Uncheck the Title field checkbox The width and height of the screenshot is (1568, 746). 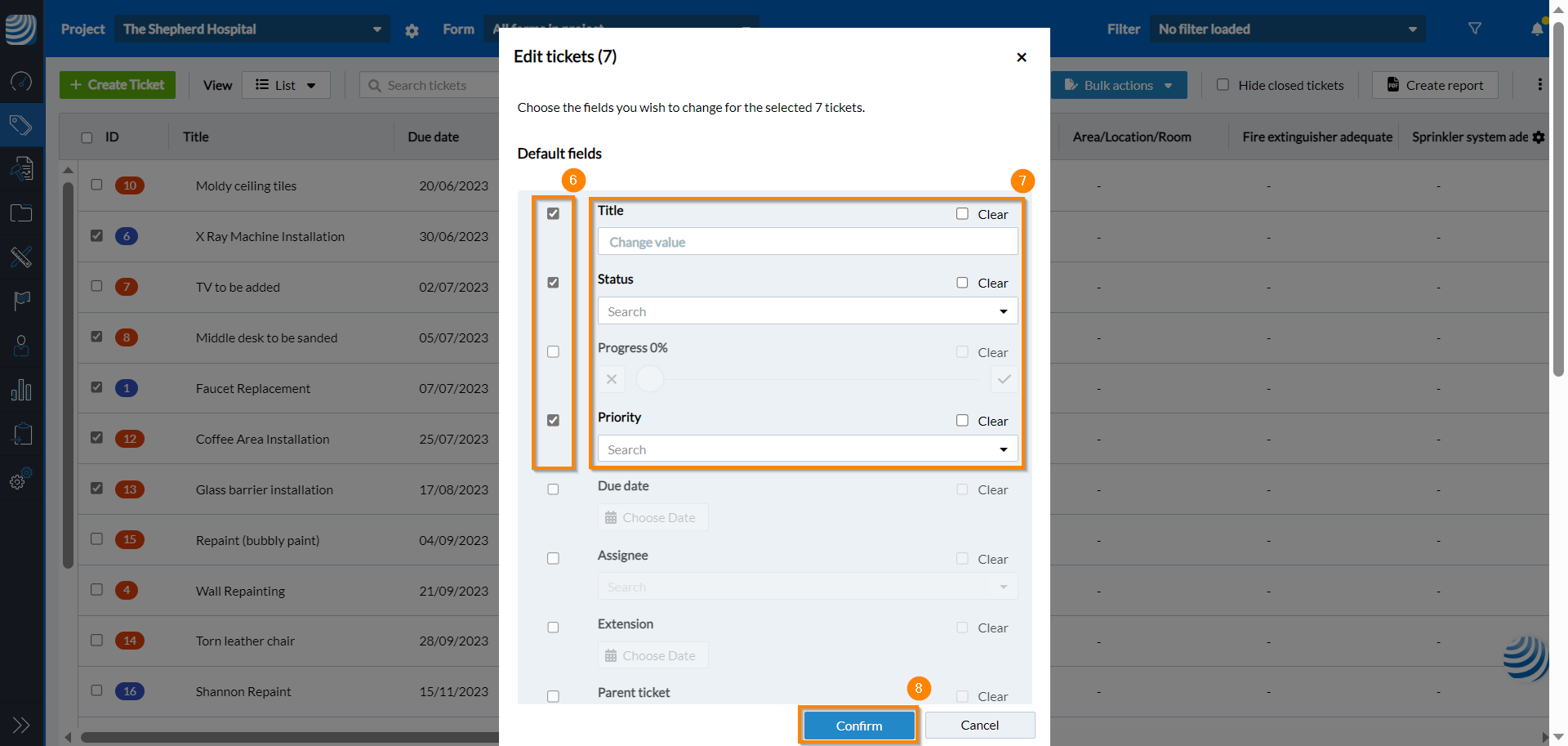tap(553, 214)
